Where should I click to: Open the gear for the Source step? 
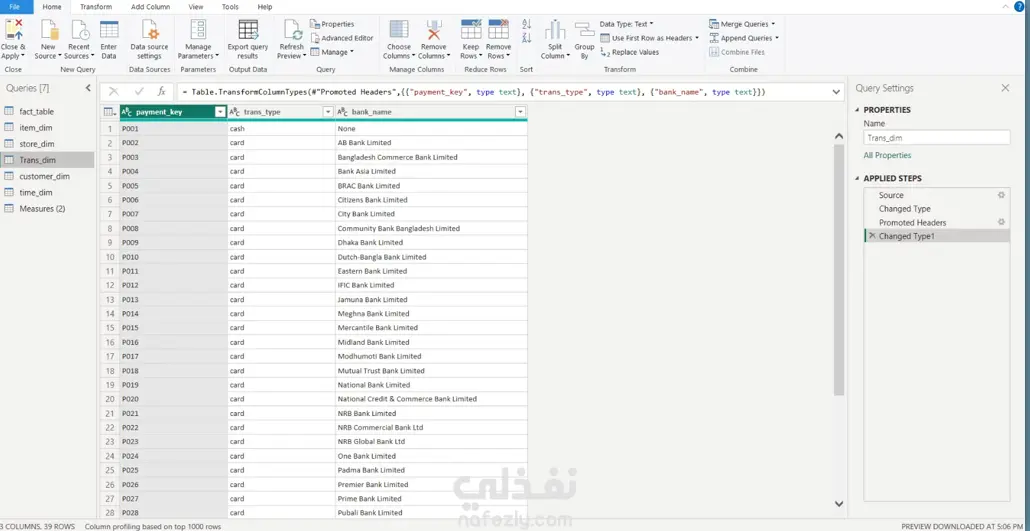pyautogui.click(x=1001, y=195)
